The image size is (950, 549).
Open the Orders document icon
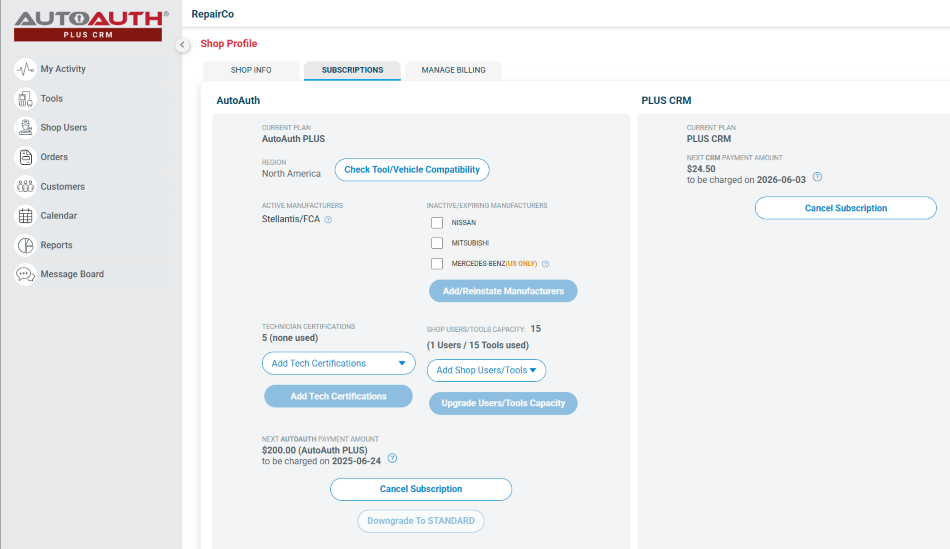pyautogui.click(x=25, y=157)
